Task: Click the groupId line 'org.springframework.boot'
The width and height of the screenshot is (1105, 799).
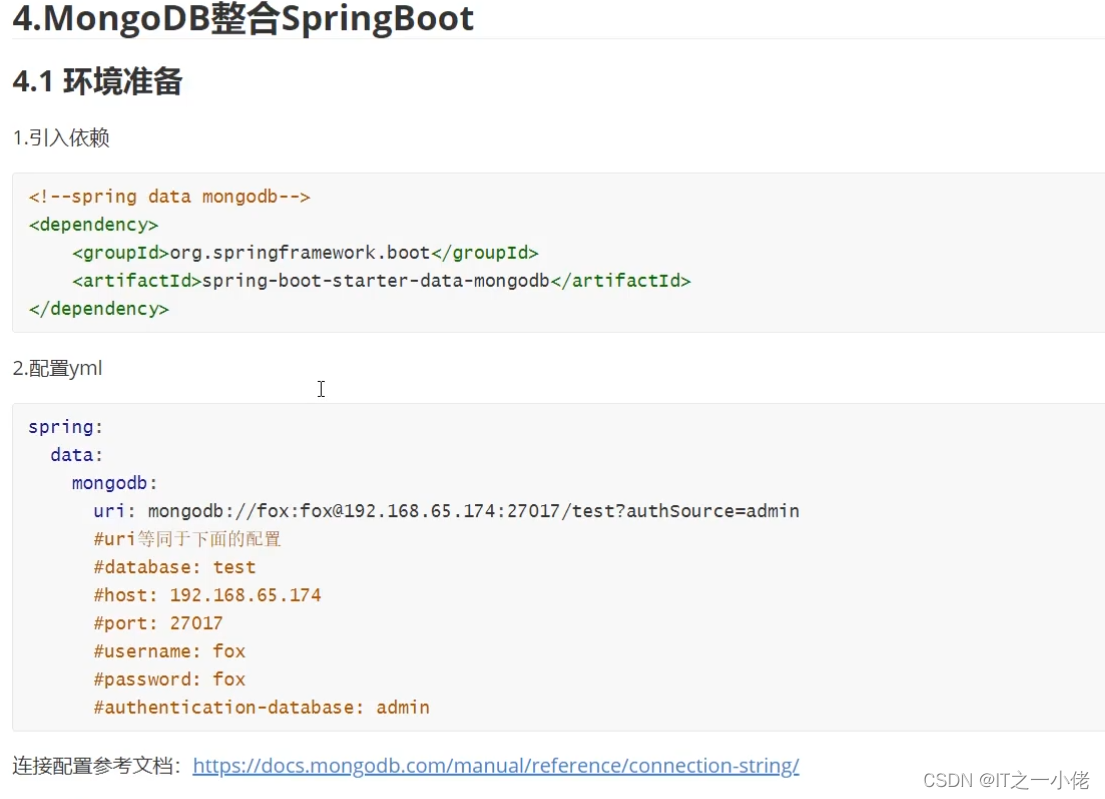Action: click(x=305, y=253)
